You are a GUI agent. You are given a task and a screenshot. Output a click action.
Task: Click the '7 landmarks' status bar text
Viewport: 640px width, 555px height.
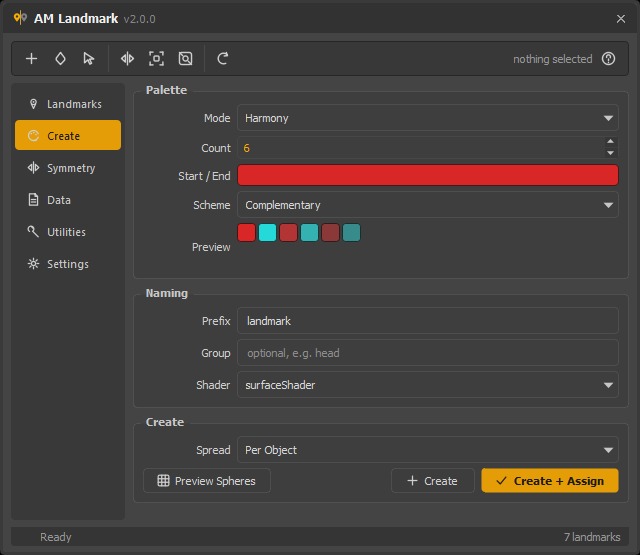pyautogui.click(x=592, y=537)
